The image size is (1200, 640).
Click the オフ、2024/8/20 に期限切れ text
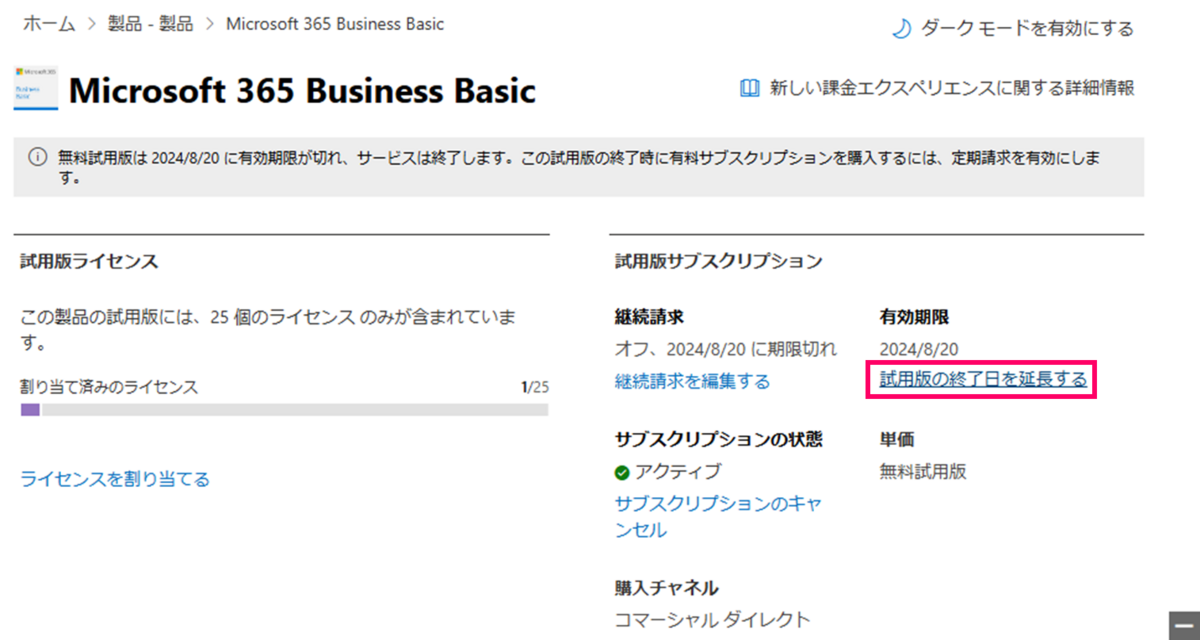(725, 349)
